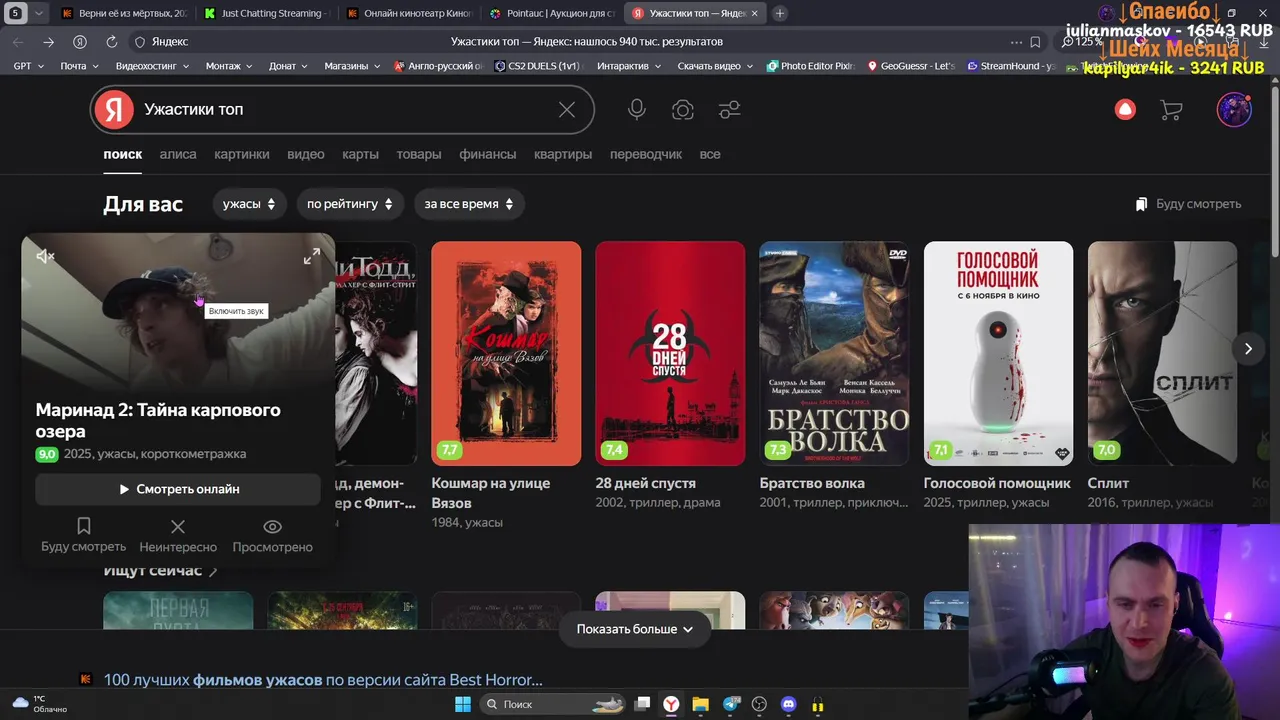The width and height of the screenshot is (1280, 720).
Task: Mark Маринад 2 as Просмотрено
Action: [x=273, y=536]
